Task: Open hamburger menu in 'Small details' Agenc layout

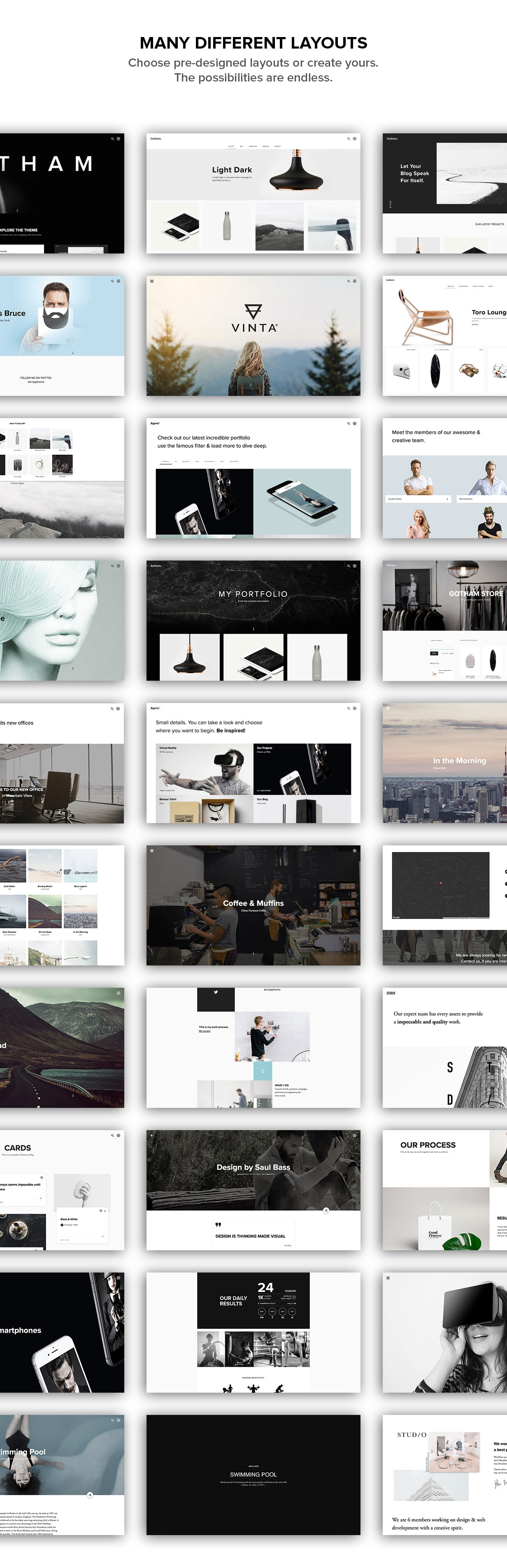Action: pyautogui.click(x=355, y=709)
